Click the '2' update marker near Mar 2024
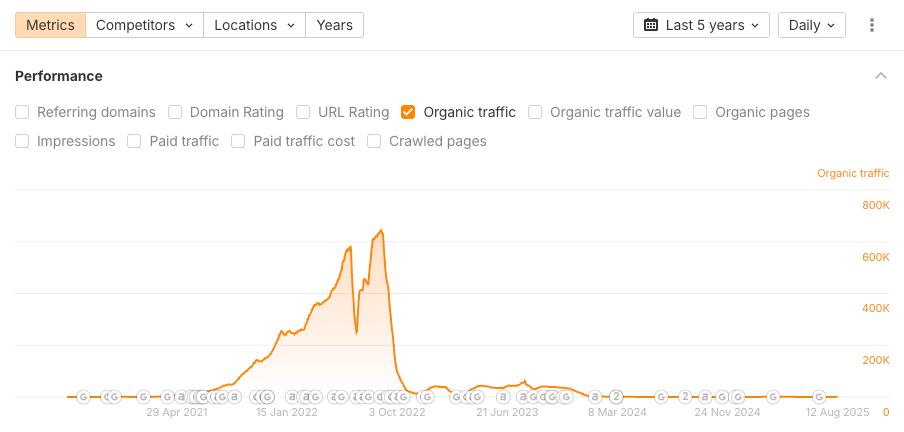Screen dimensions: 904x432 pyautogui.click(x=617, y=396)
